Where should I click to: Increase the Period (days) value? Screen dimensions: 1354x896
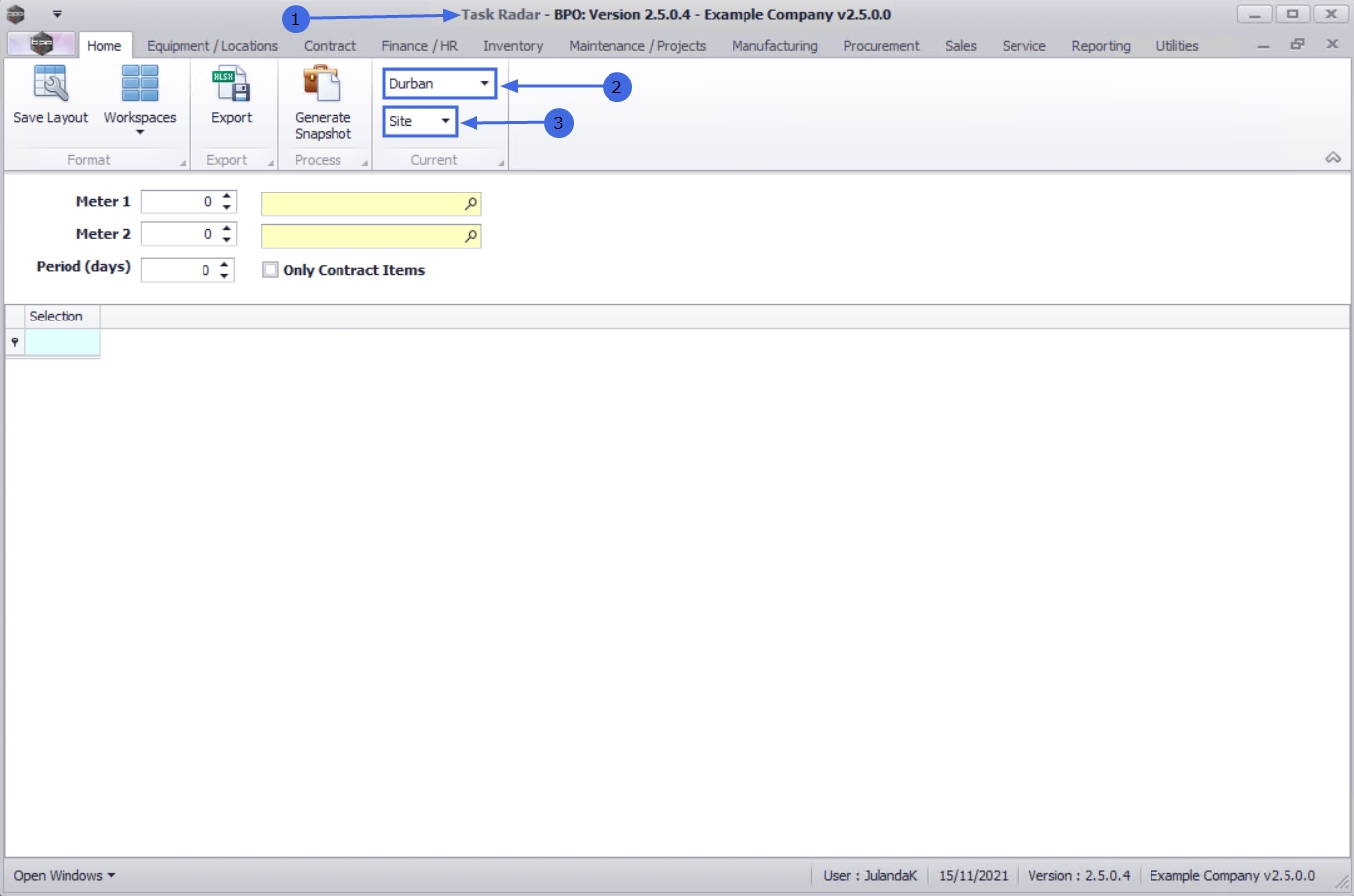click(225, 264)
